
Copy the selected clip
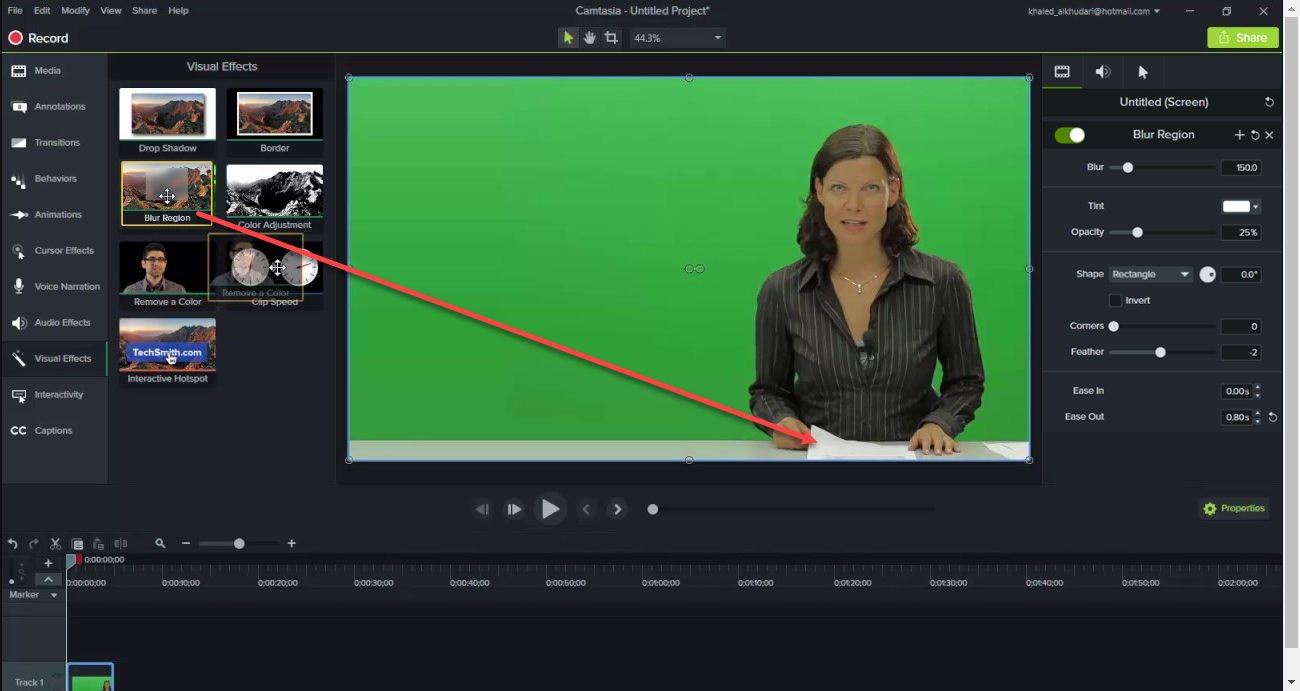tap(78, 544)
